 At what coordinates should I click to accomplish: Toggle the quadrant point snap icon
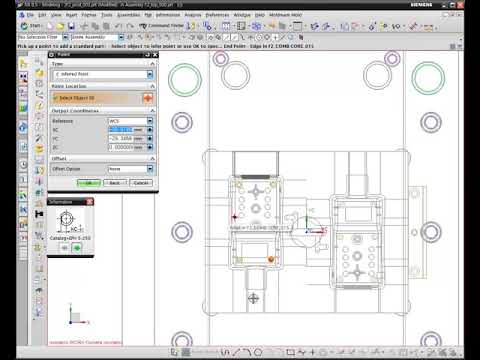[267, 37]
